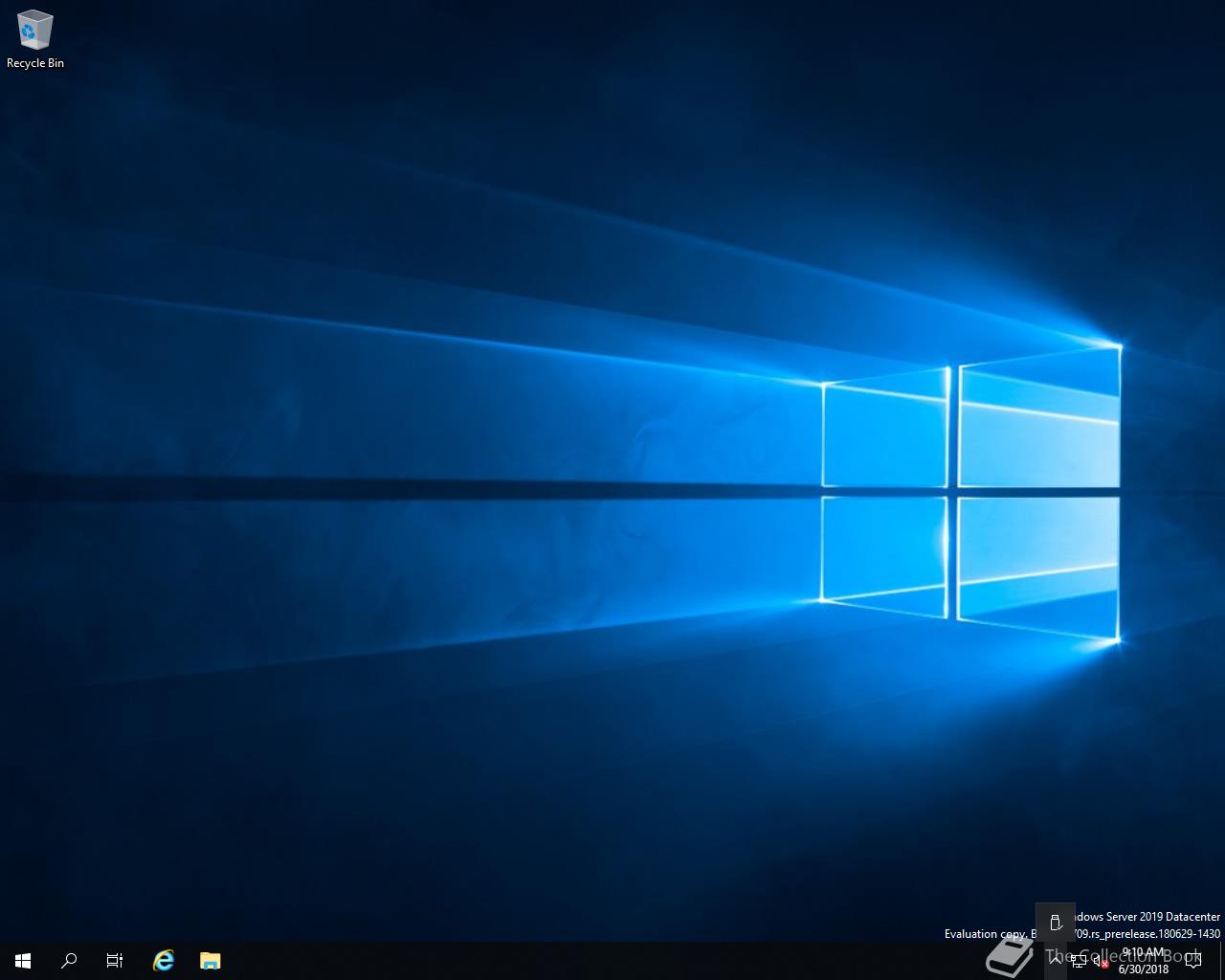Viewport: 1225px width, 980px height.
Task: Open the Recycle Bin desktop icon
Action: [35, 39]
